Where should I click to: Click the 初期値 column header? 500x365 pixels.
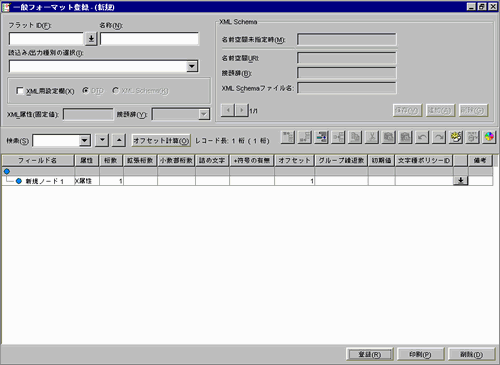pos(382,160)
